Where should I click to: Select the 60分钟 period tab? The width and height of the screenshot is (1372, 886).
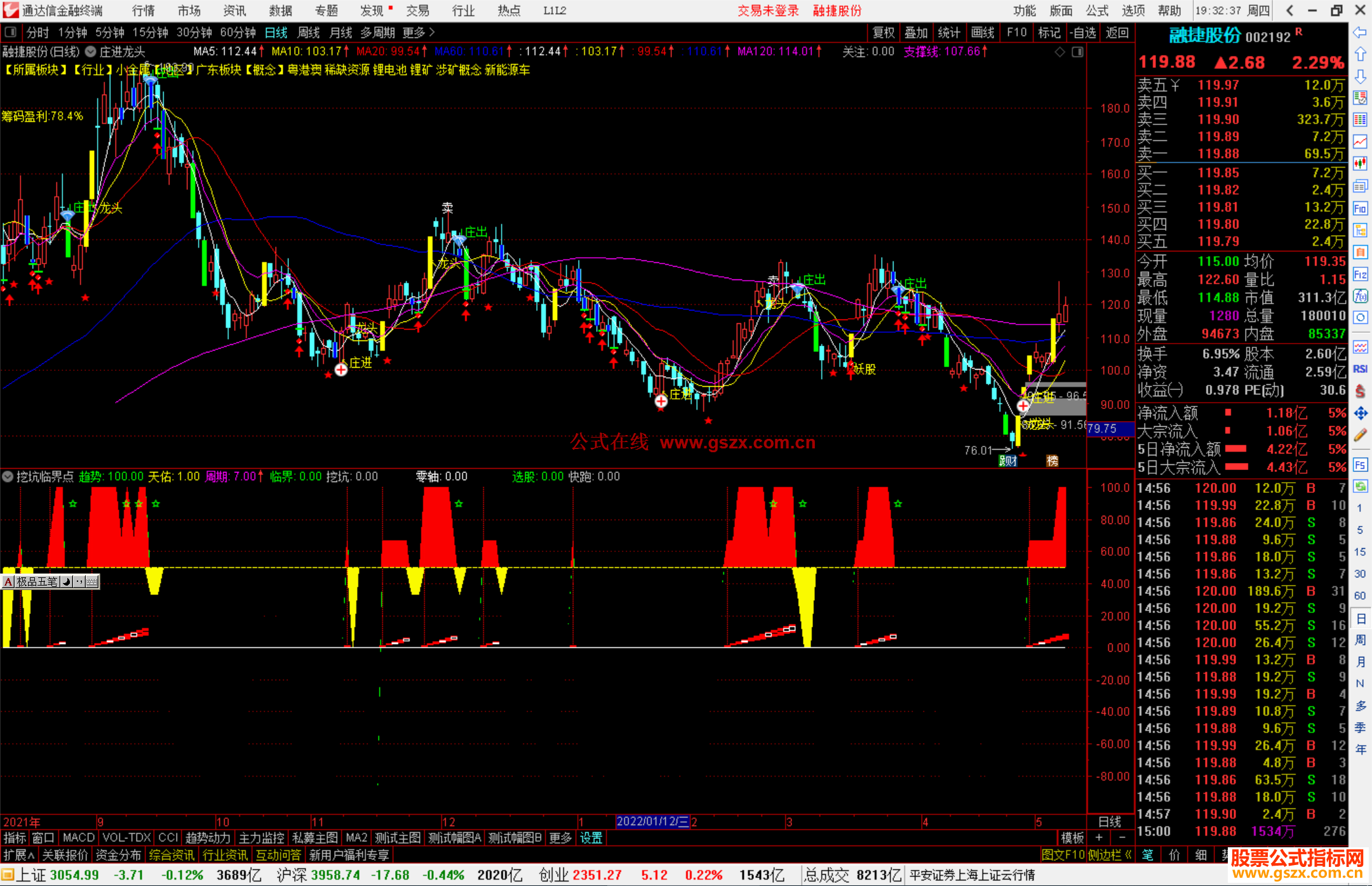click(238, 32)
